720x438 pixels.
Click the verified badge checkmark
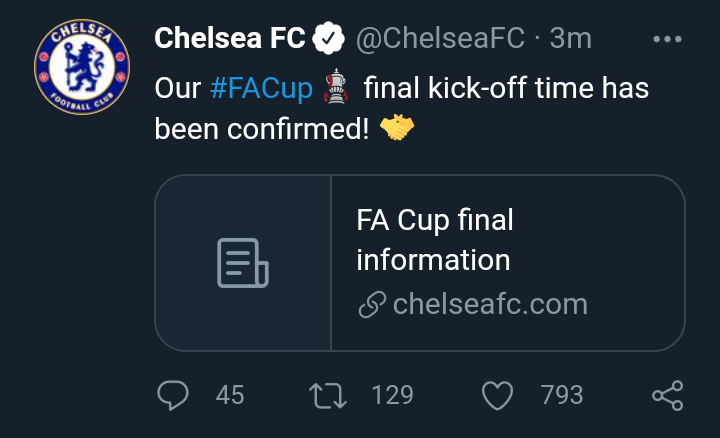point(328,39)
